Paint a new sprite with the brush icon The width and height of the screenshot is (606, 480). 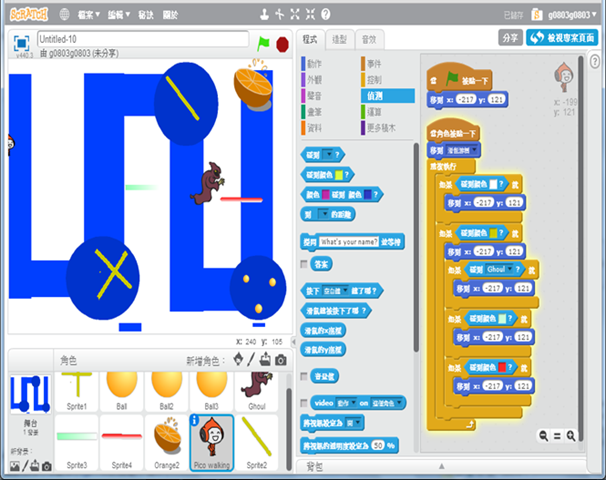[x=251, y=359]
